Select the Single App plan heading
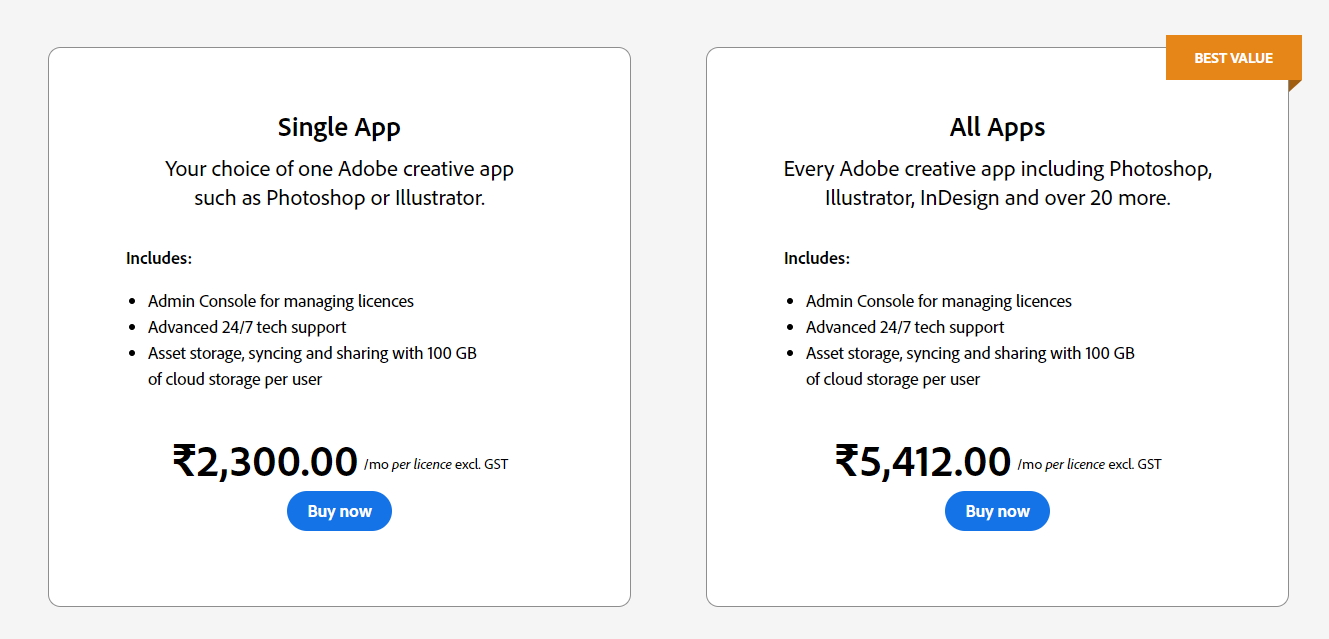The height and width of the screenshot is (639, 1329). pyautogui.click(x=339, y=127)
